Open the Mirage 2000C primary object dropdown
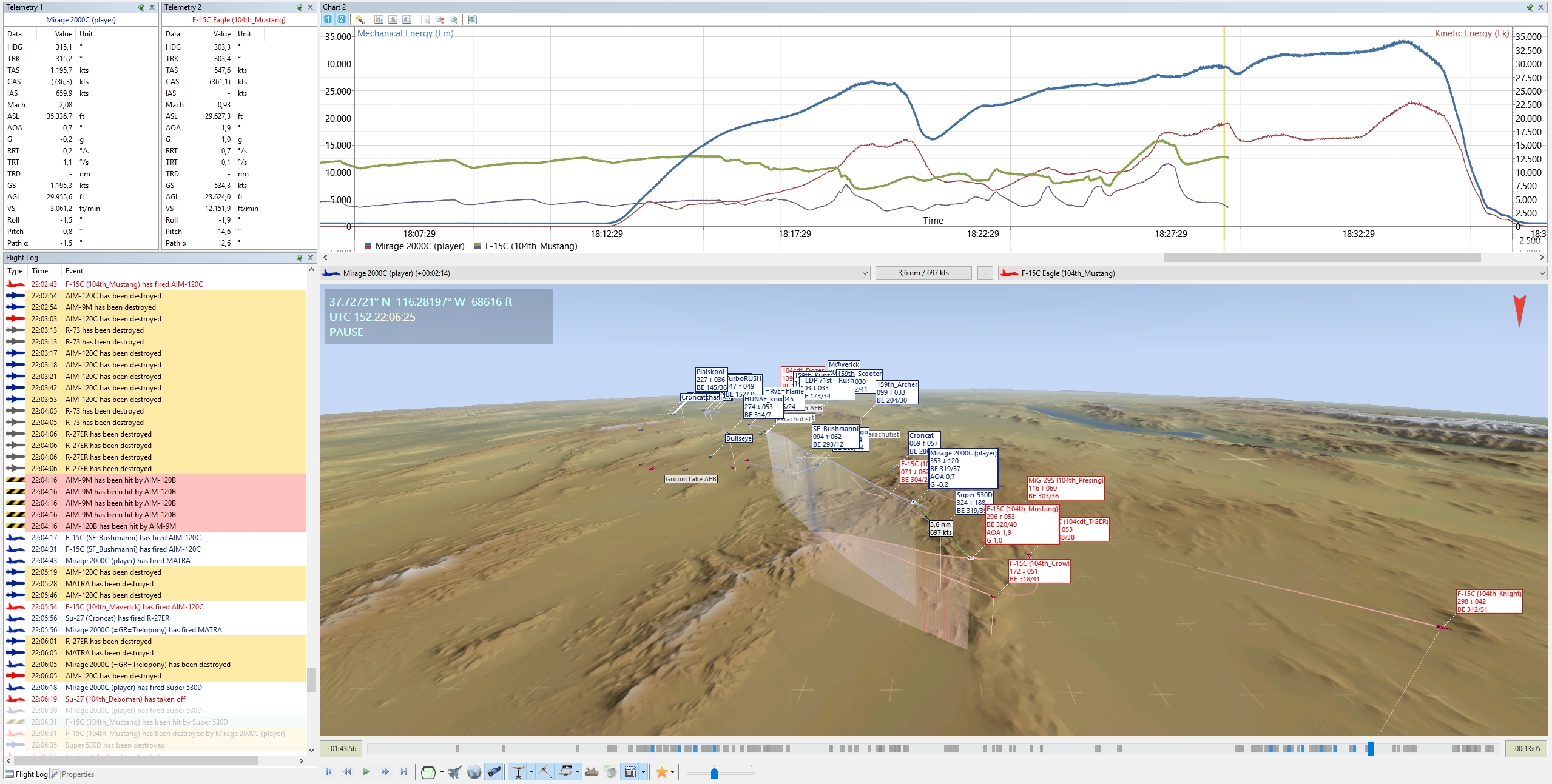 tap(865, 273)
